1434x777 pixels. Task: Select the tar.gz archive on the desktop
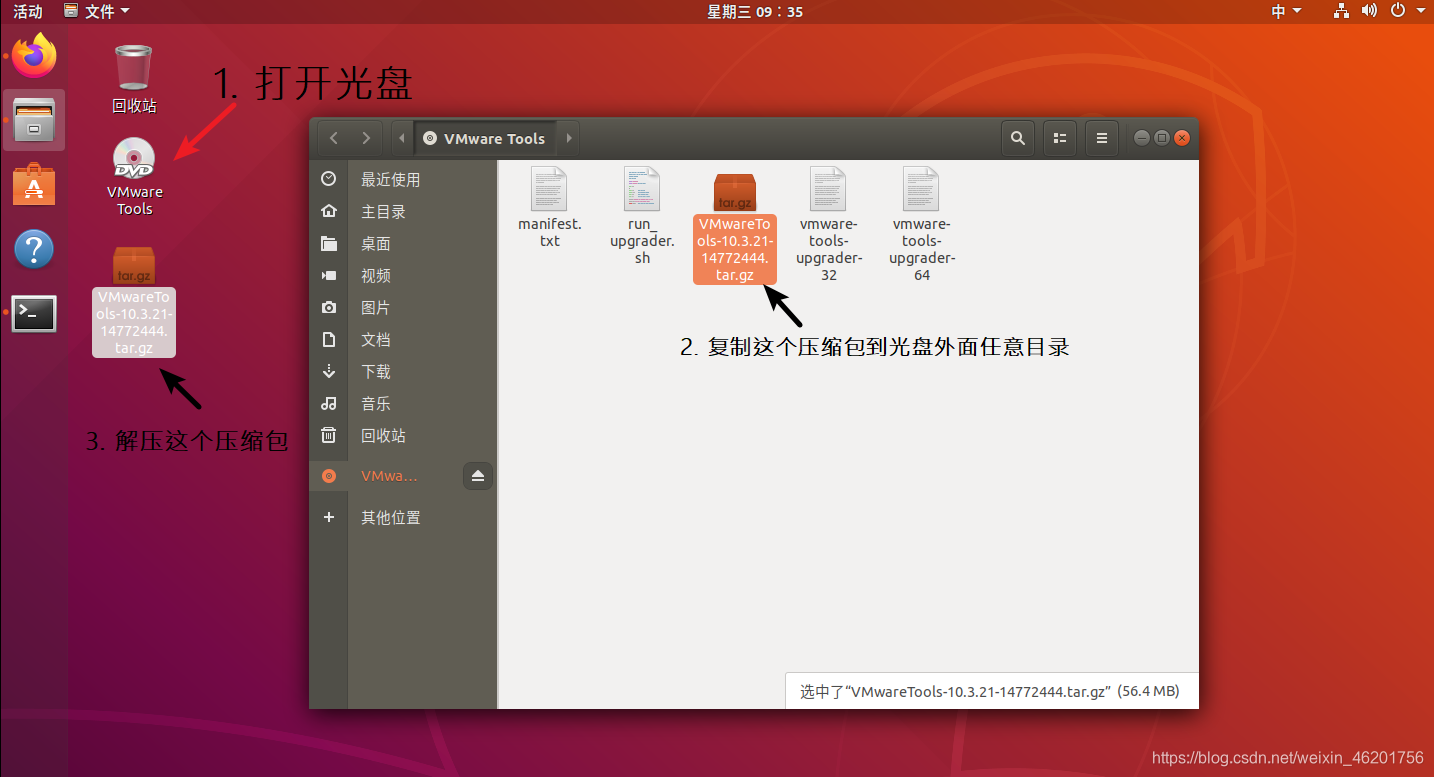pos(134,301)
